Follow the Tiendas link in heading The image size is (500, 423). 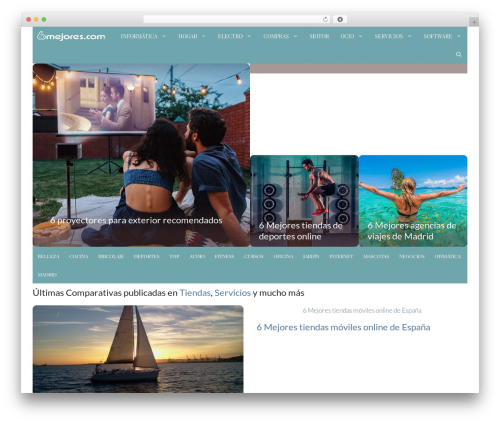pos(195,293)
